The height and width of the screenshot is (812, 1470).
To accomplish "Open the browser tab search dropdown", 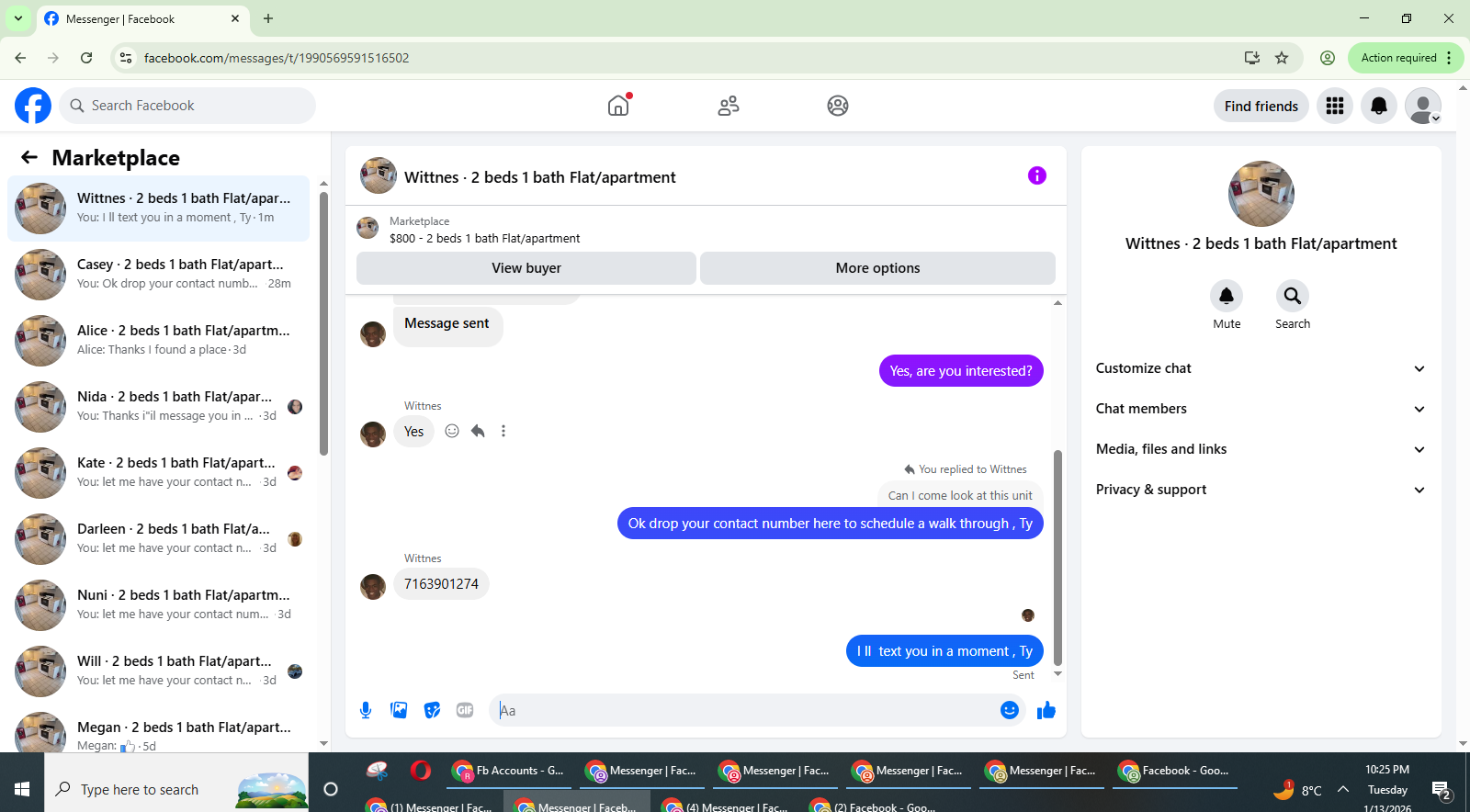I will [x=18, y=18].
